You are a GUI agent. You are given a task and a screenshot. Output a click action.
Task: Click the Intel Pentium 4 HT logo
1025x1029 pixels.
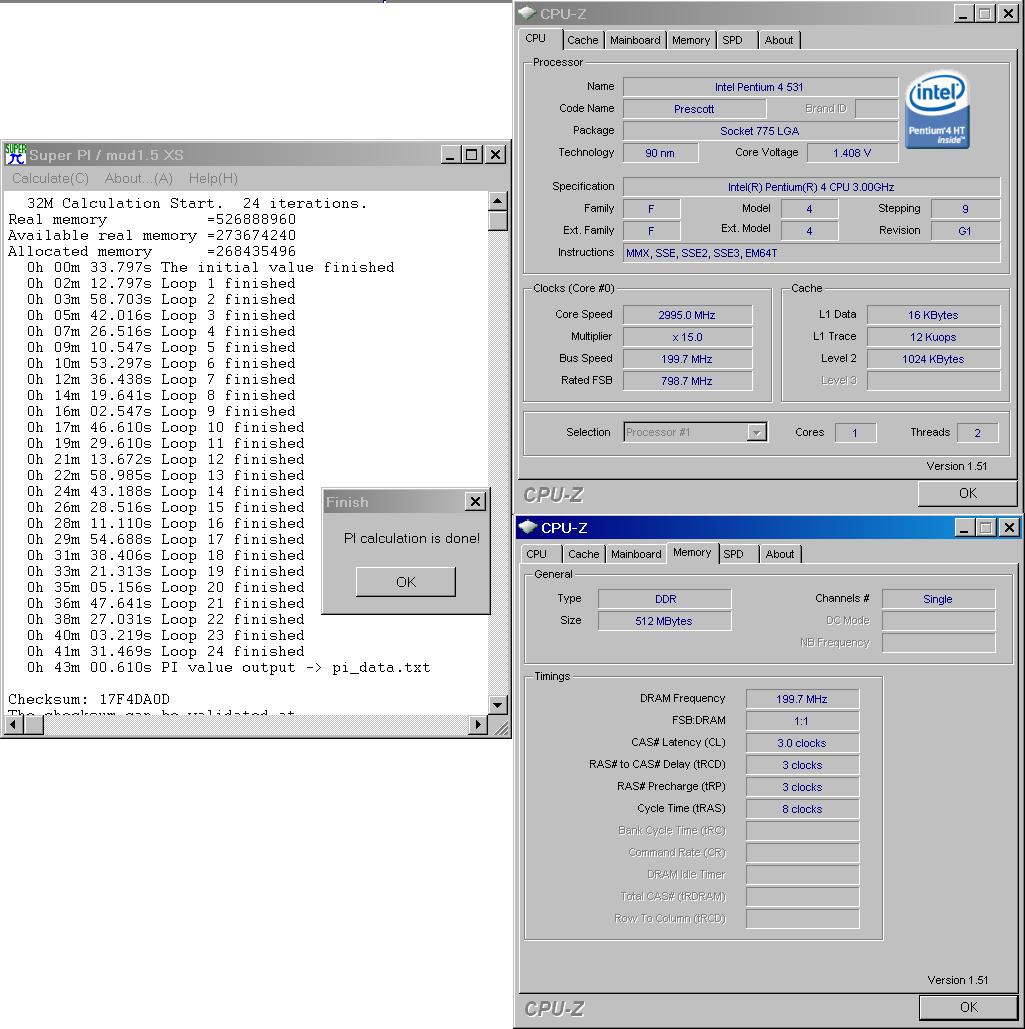click(937, 109)
